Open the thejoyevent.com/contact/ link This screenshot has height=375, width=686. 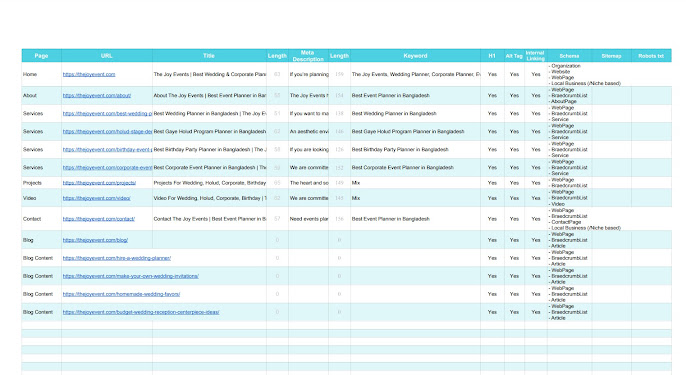99,219
